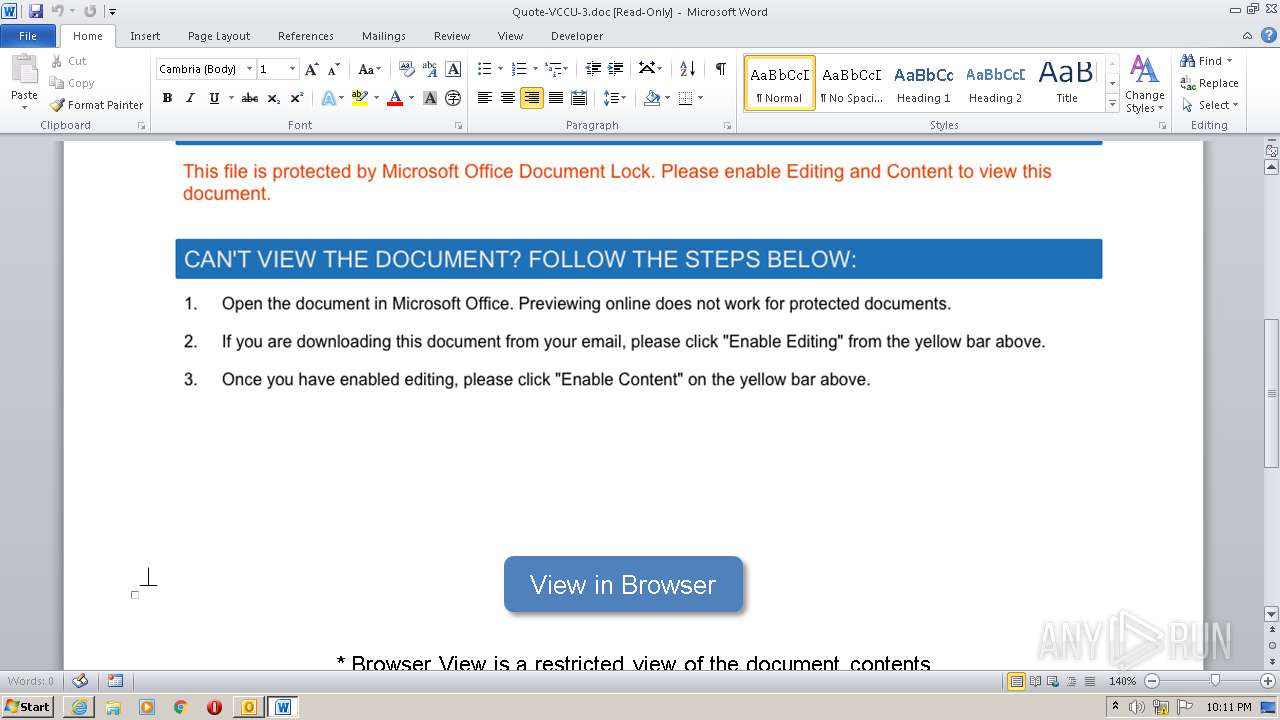Image resolution: width=1280 pixels, height=720 pixels.
Task: Expand the Font Color dropdown arrow
Action: [412, 98]
